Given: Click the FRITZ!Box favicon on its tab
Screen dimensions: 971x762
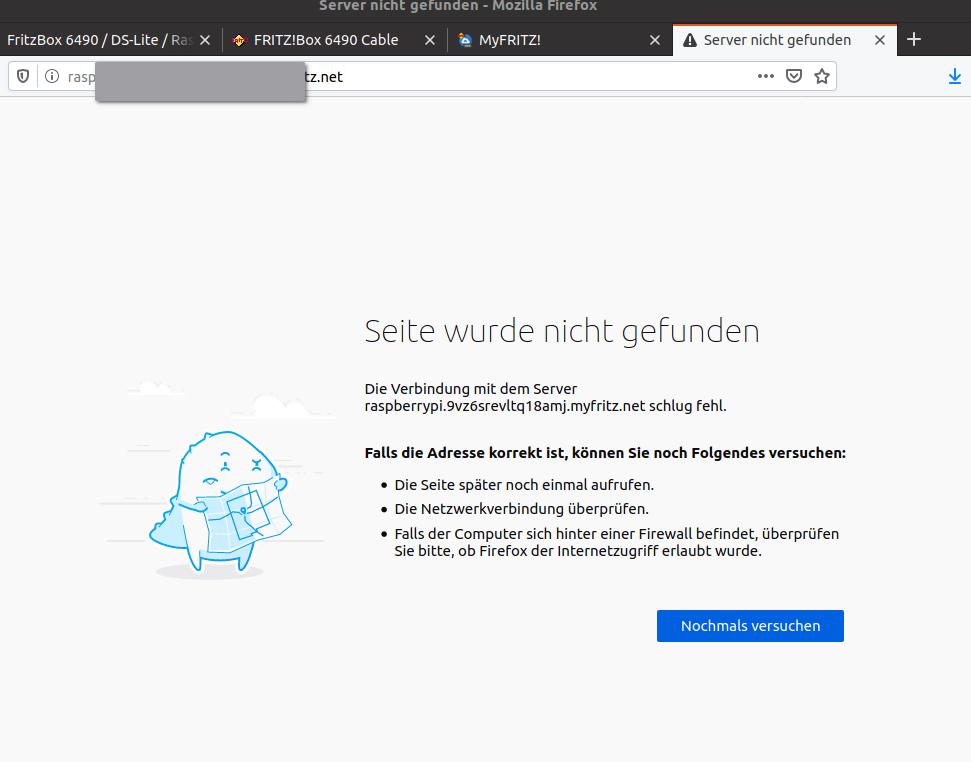Looking at the screenshot, I should 239,40.
